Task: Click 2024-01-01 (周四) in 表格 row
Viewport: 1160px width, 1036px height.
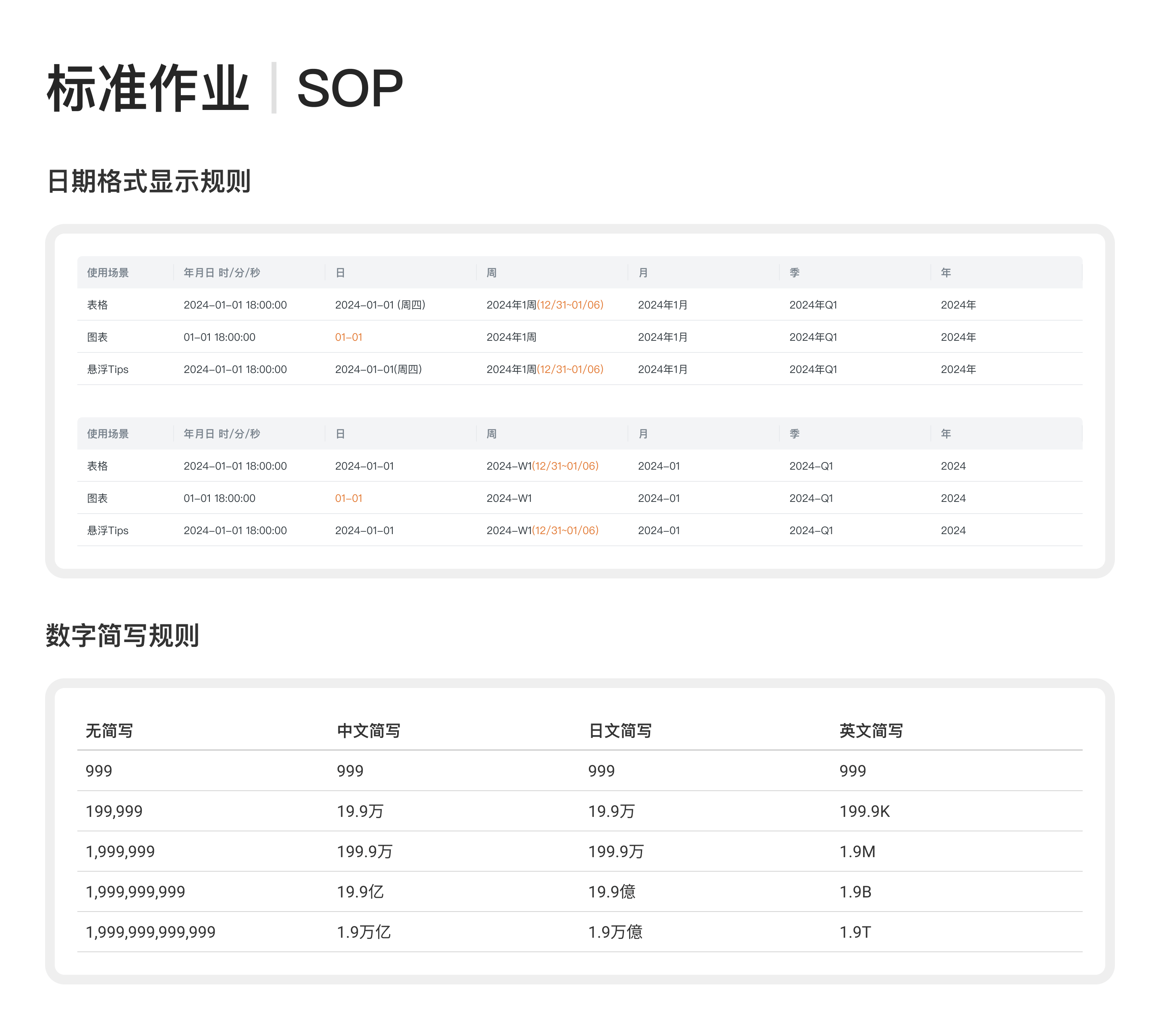Action: 380,305
